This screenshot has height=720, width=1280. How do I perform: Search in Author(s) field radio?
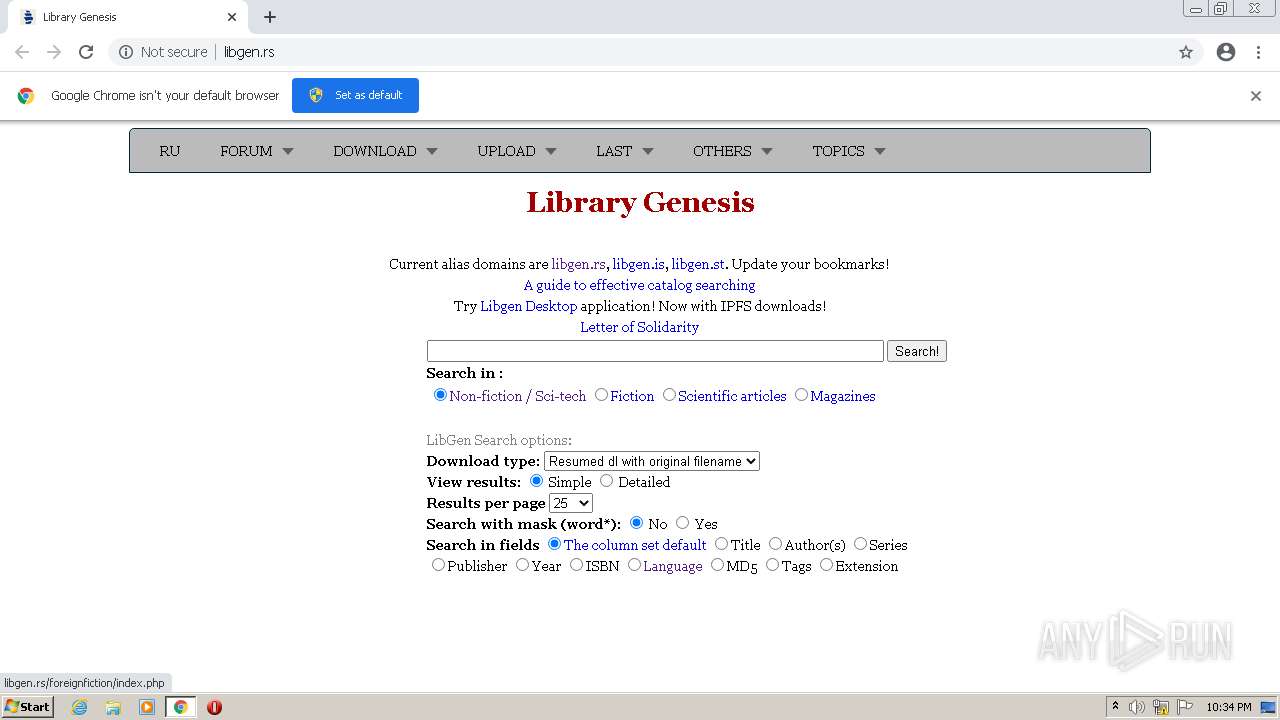tap(775, 544)
